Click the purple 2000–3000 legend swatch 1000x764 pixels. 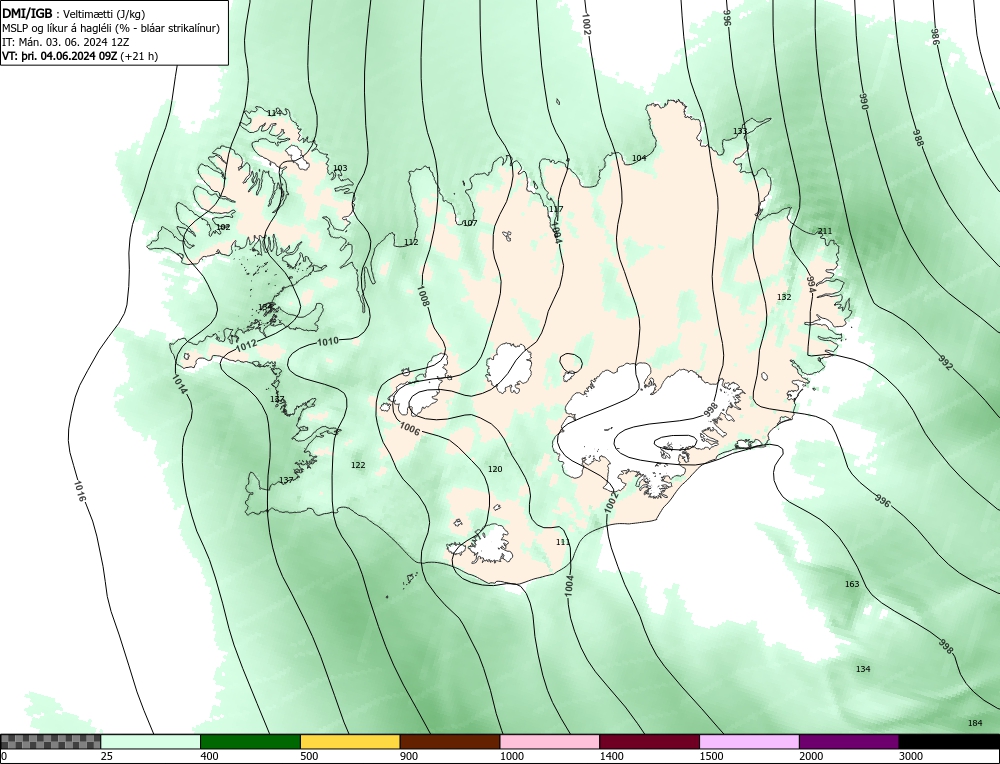coord(849,742)
